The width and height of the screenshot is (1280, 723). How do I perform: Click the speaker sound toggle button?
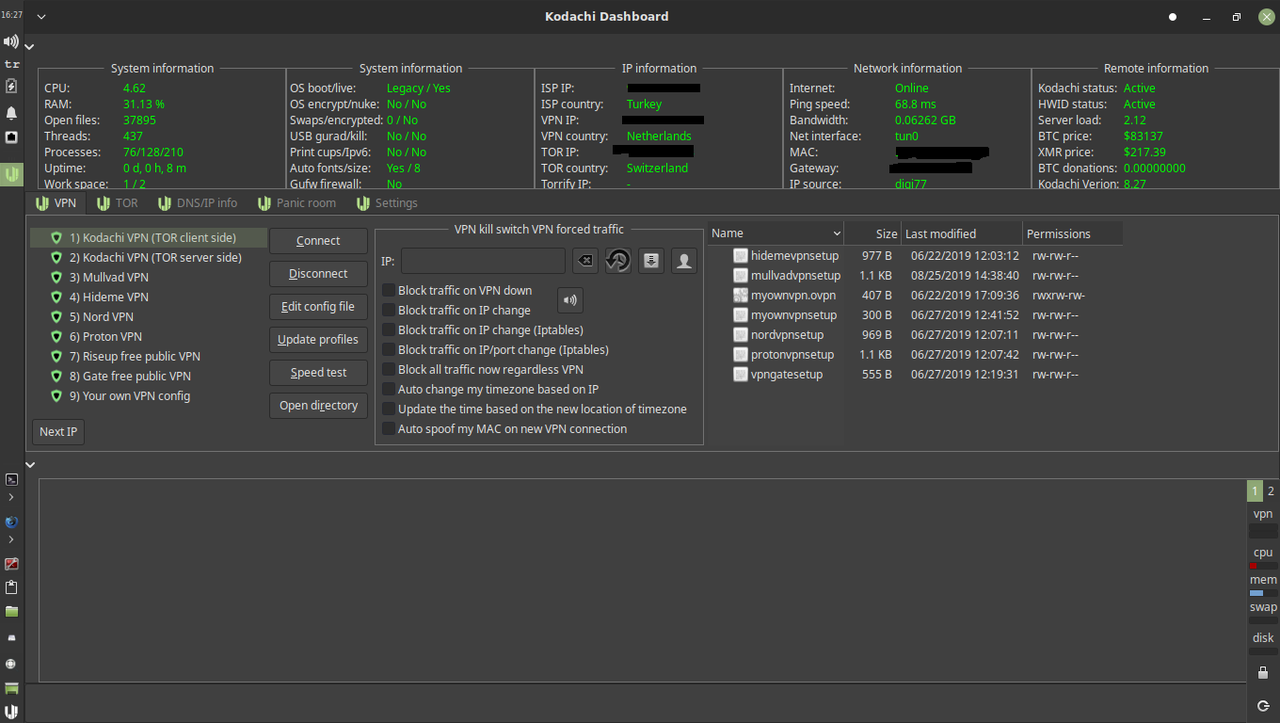coord(570,300)
